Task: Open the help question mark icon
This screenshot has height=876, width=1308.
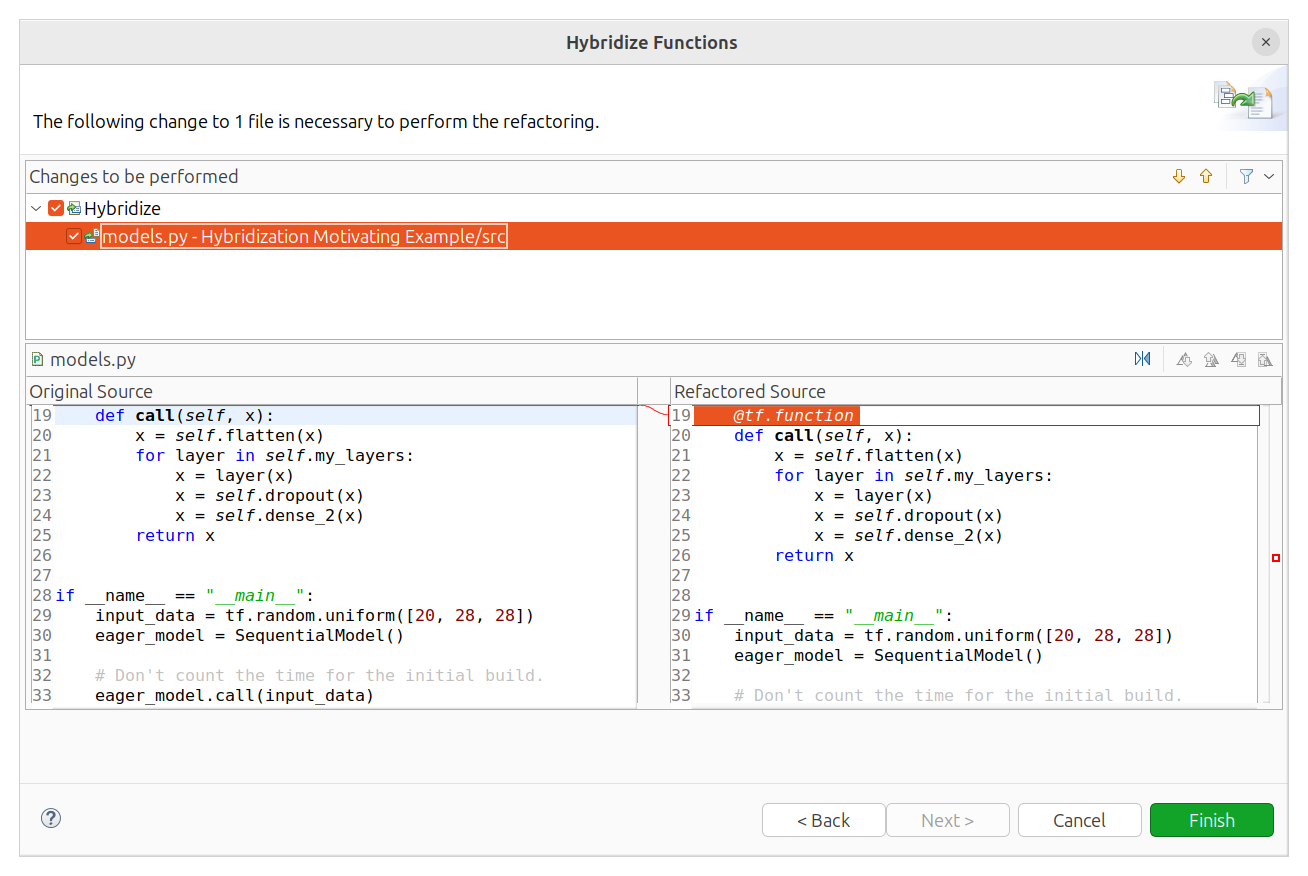Action: coord(51,818)
